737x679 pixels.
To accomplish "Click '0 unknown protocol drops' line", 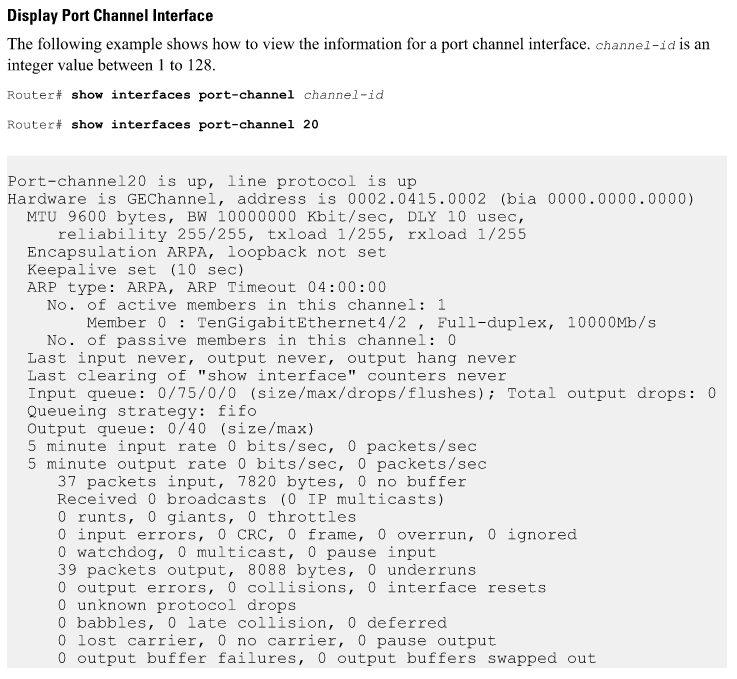I will click(x=177, y=606).
